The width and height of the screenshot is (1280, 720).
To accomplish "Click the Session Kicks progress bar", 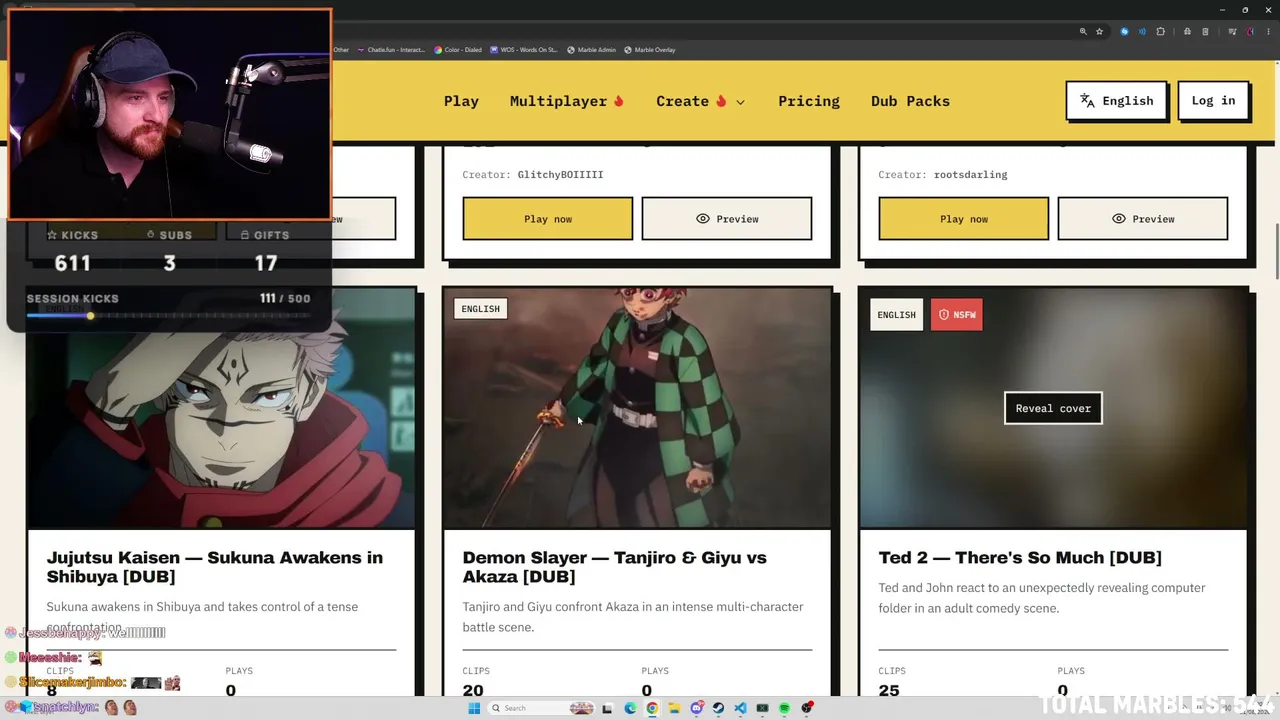I will pos(168,316).
